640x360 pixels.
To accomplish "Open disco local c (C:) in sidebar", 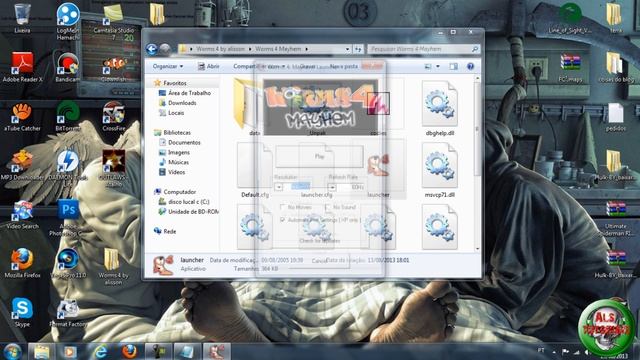I will click(189, 202).
